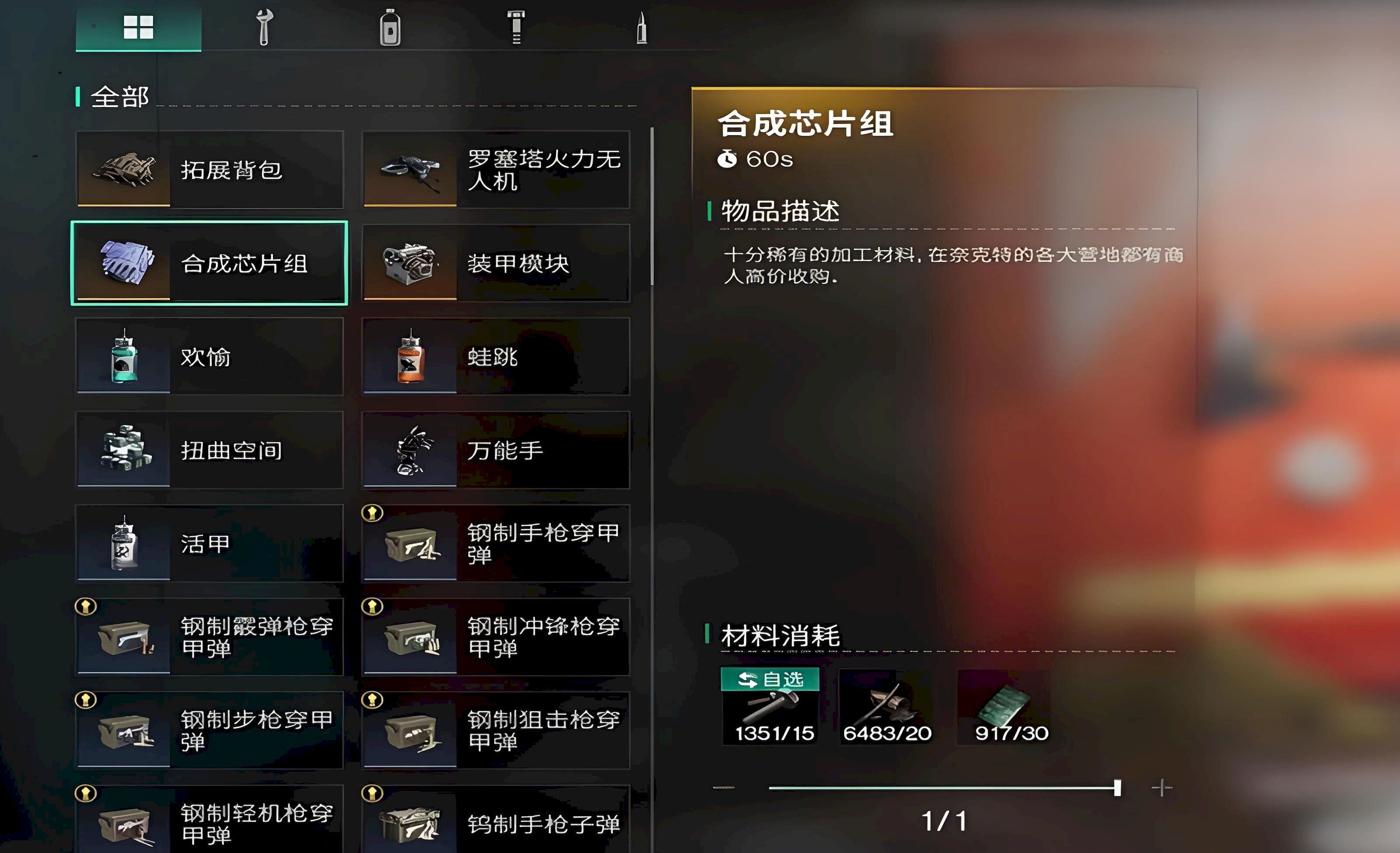This screenshot has width=1400, height=853.
Task: Open the bullet ammo category tab
Action: pos(641,27)
